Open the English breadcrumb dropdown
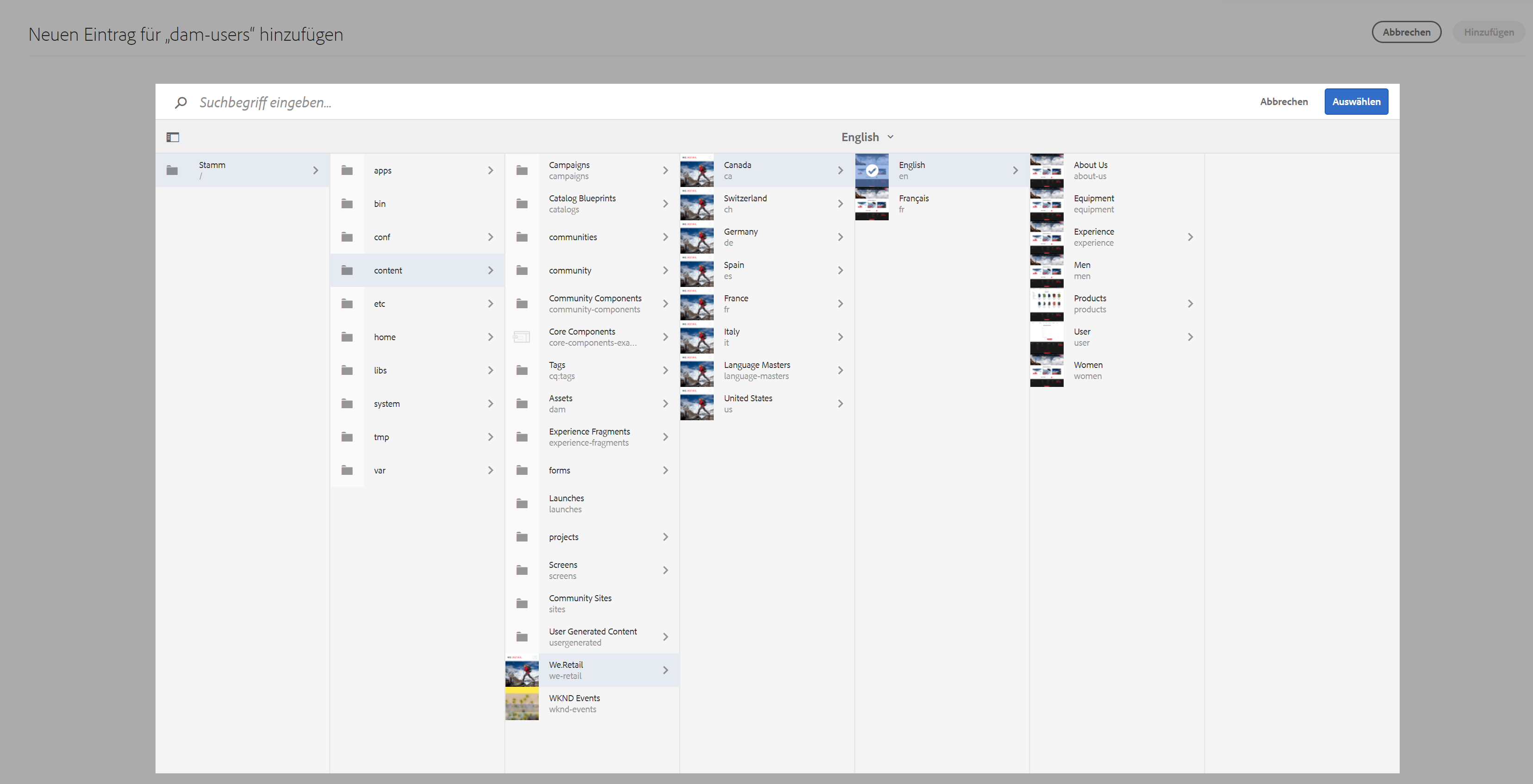The height and width of the screenshot is (784, 1533). (x=867, y=137)
